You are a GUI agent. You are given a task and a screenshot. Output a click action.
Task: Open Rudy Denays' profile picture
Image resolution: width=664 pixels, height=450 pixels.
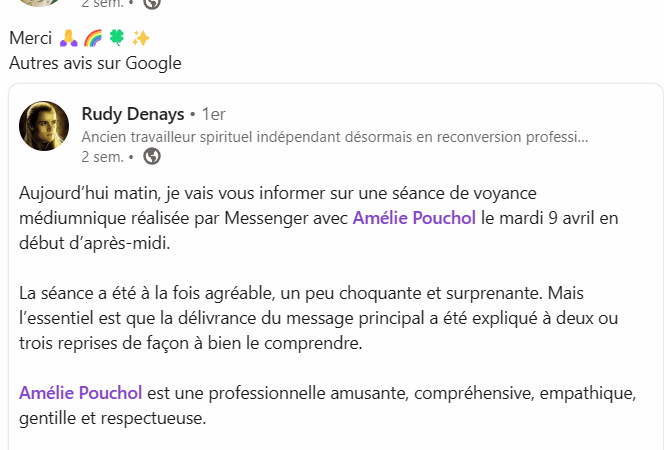(x=43, y=126)
